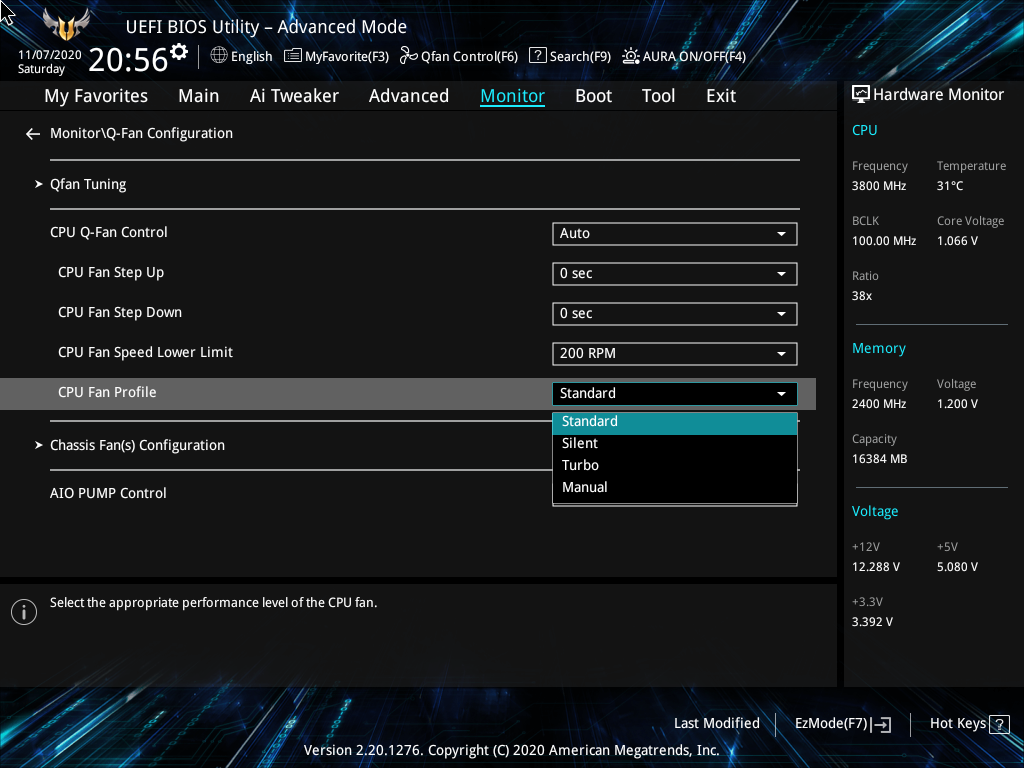Open Qfan Control(F6)
The height and width of the screenshot is (768, 1024).
(458, 56)
